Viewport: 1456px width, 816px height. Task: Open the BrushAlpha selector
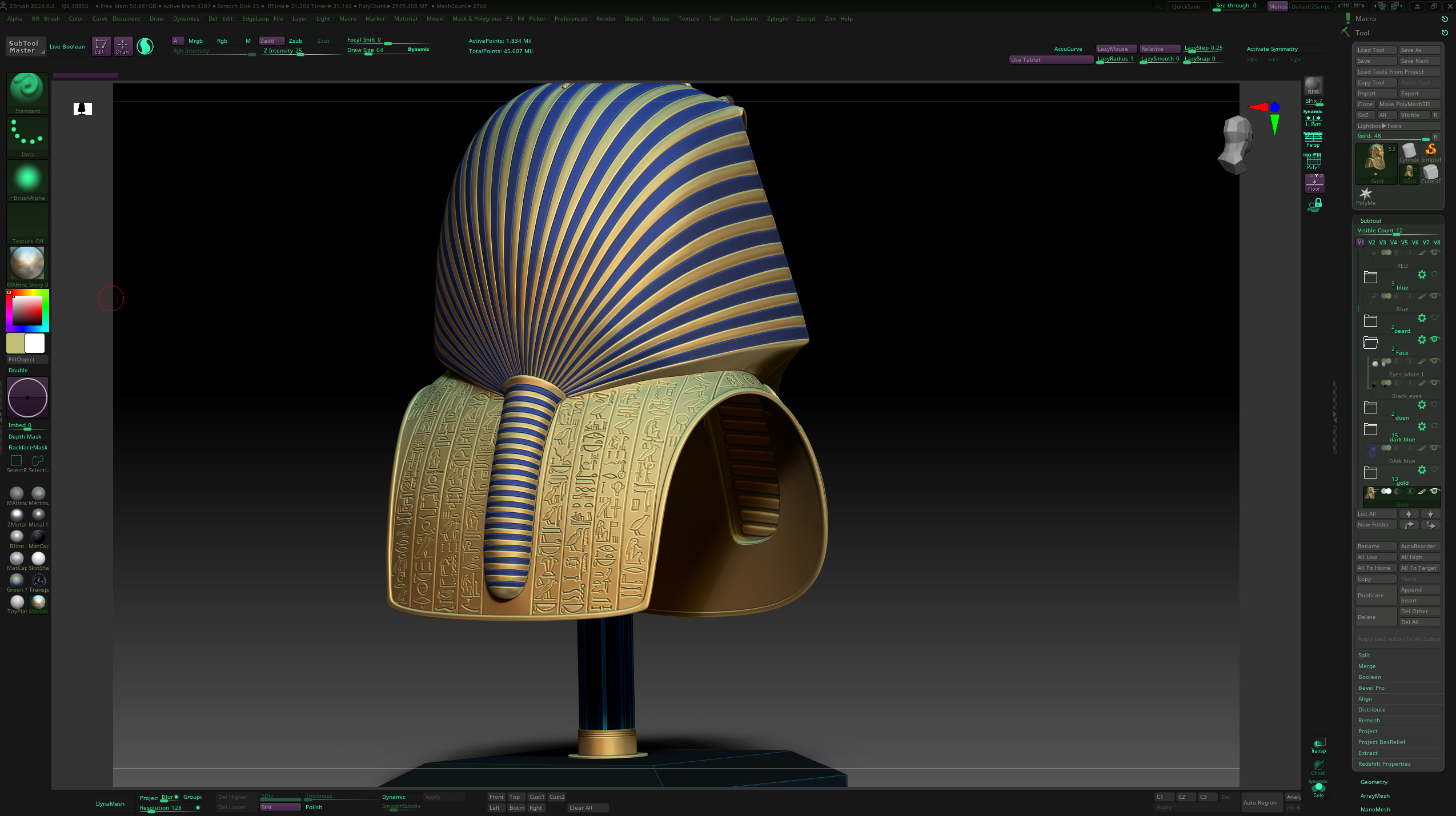tap(27, 180)
